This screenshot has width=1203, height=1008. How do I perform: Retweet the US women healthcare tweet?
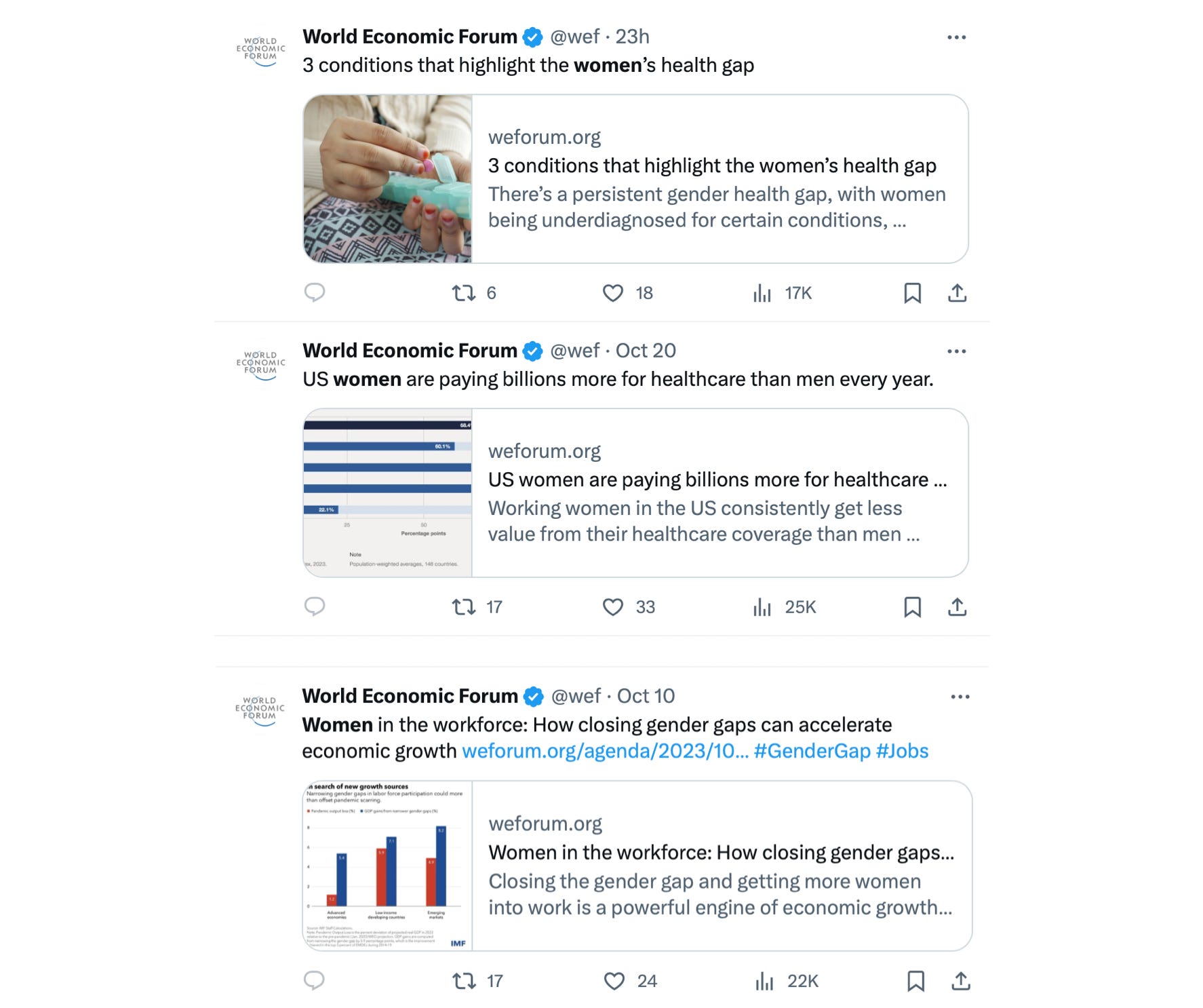tap(464, 606)
